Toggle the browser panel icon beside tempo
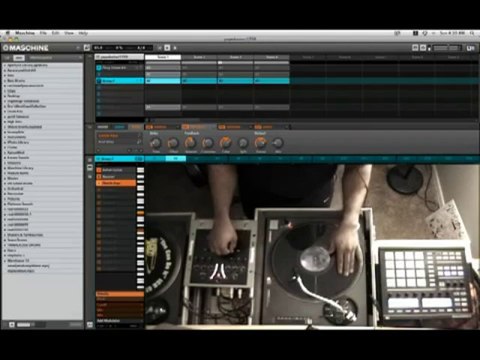This screenshot has width=480, height=360. click(87, 48)
